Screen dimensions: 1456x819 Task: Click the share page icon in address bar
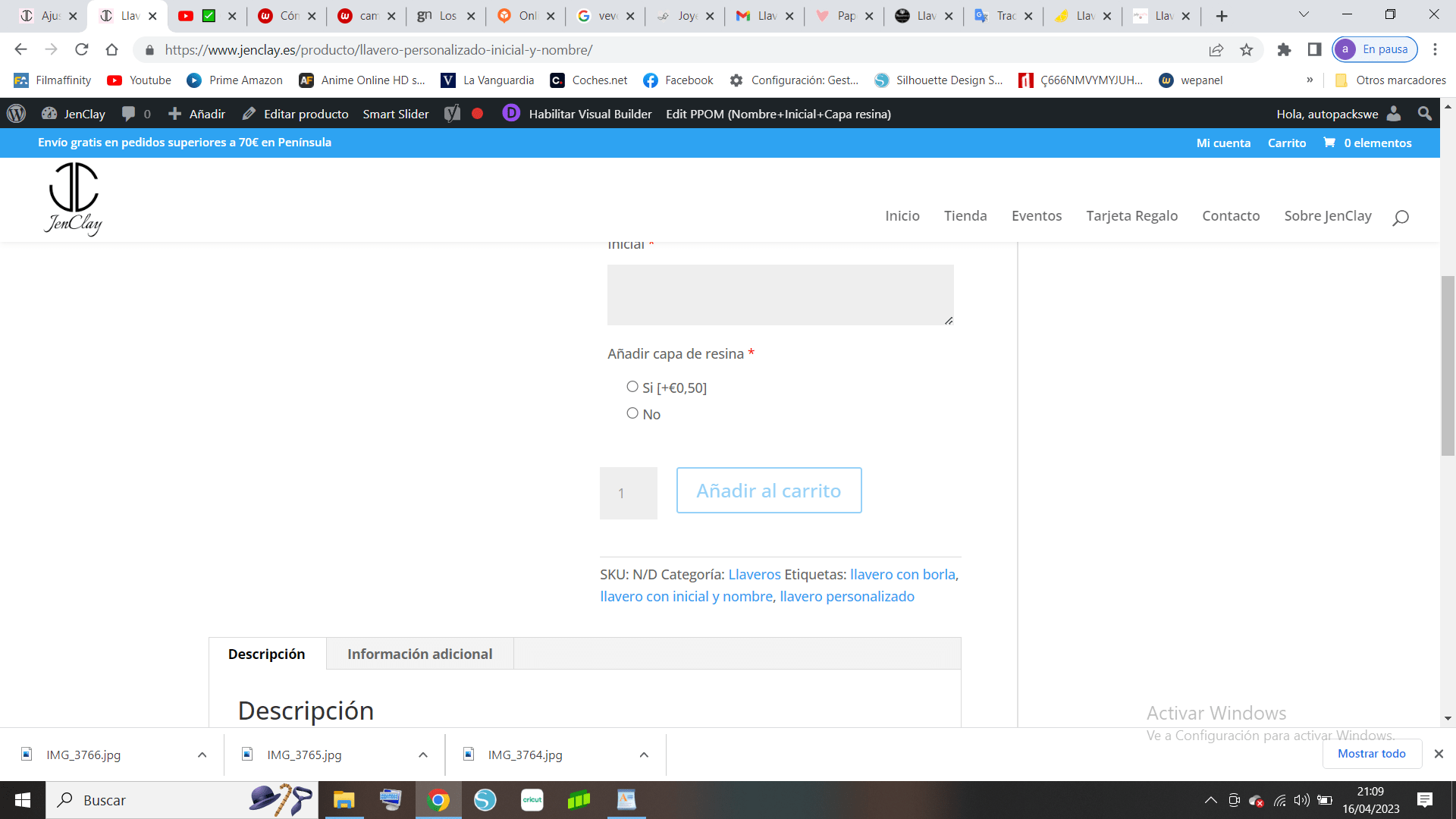tap(1216, 50)
